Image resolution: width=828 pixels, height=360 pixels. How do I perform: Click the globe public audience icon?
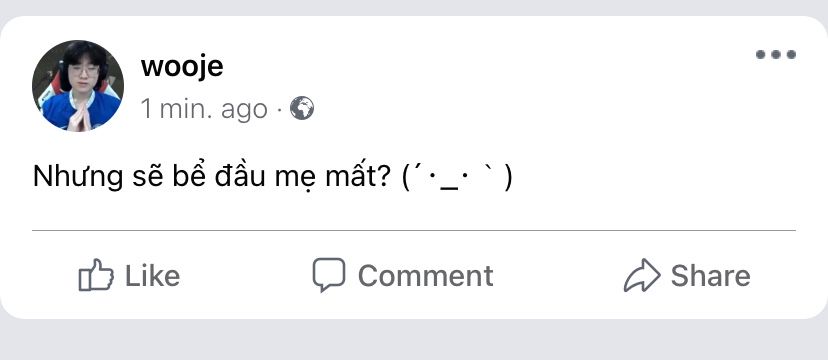coord(302,108)
